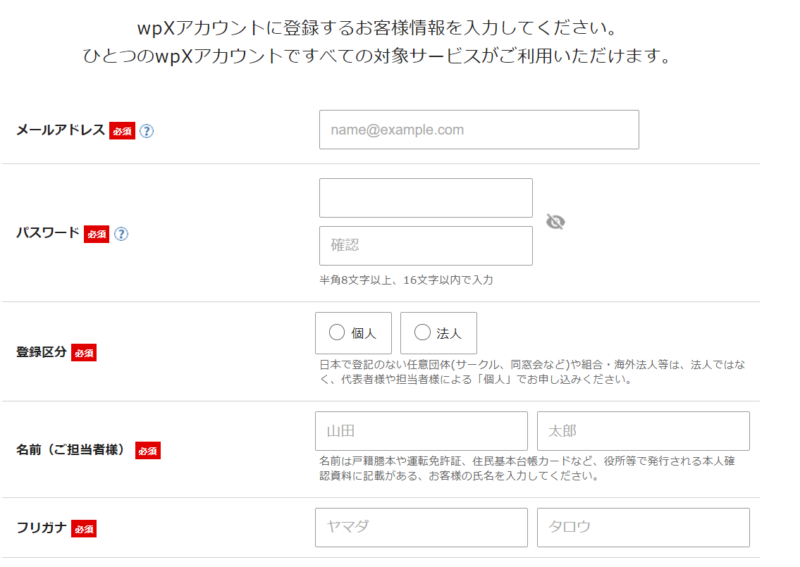Viewport: 800px width, 567px height.
Task: Focus the furigana field ヤマダ
Action: 421,527
